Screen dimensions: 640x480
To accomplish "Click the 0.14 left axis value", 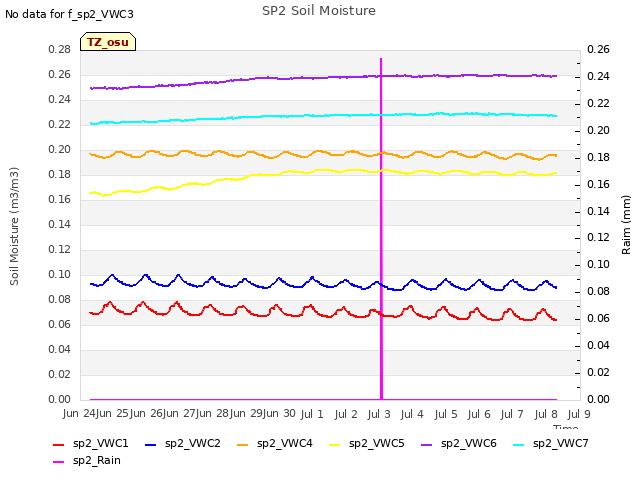I will tap(60, 224).
